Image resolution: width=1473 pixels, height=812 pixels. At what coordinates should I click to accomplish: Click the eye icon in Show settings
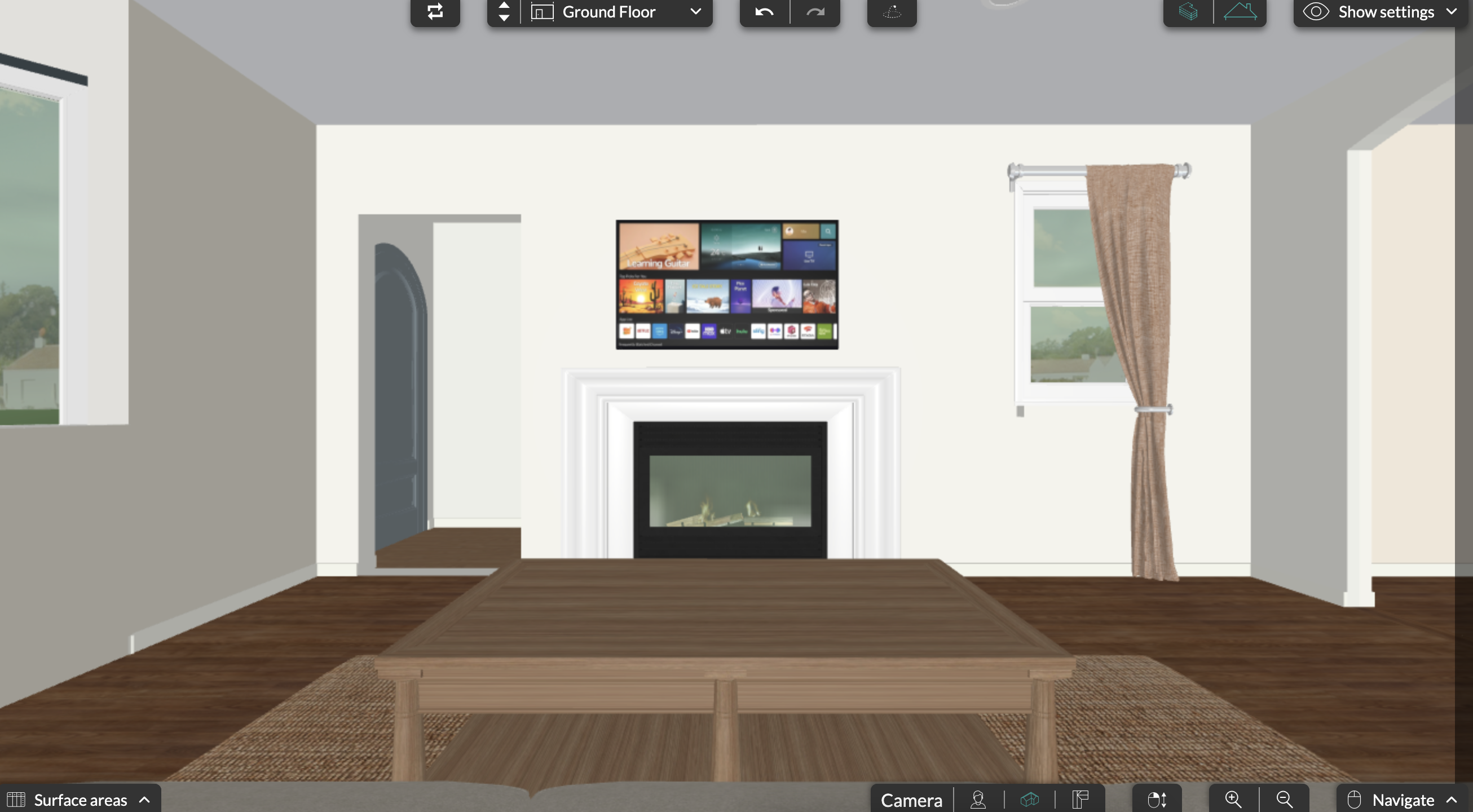[1316, 11]
